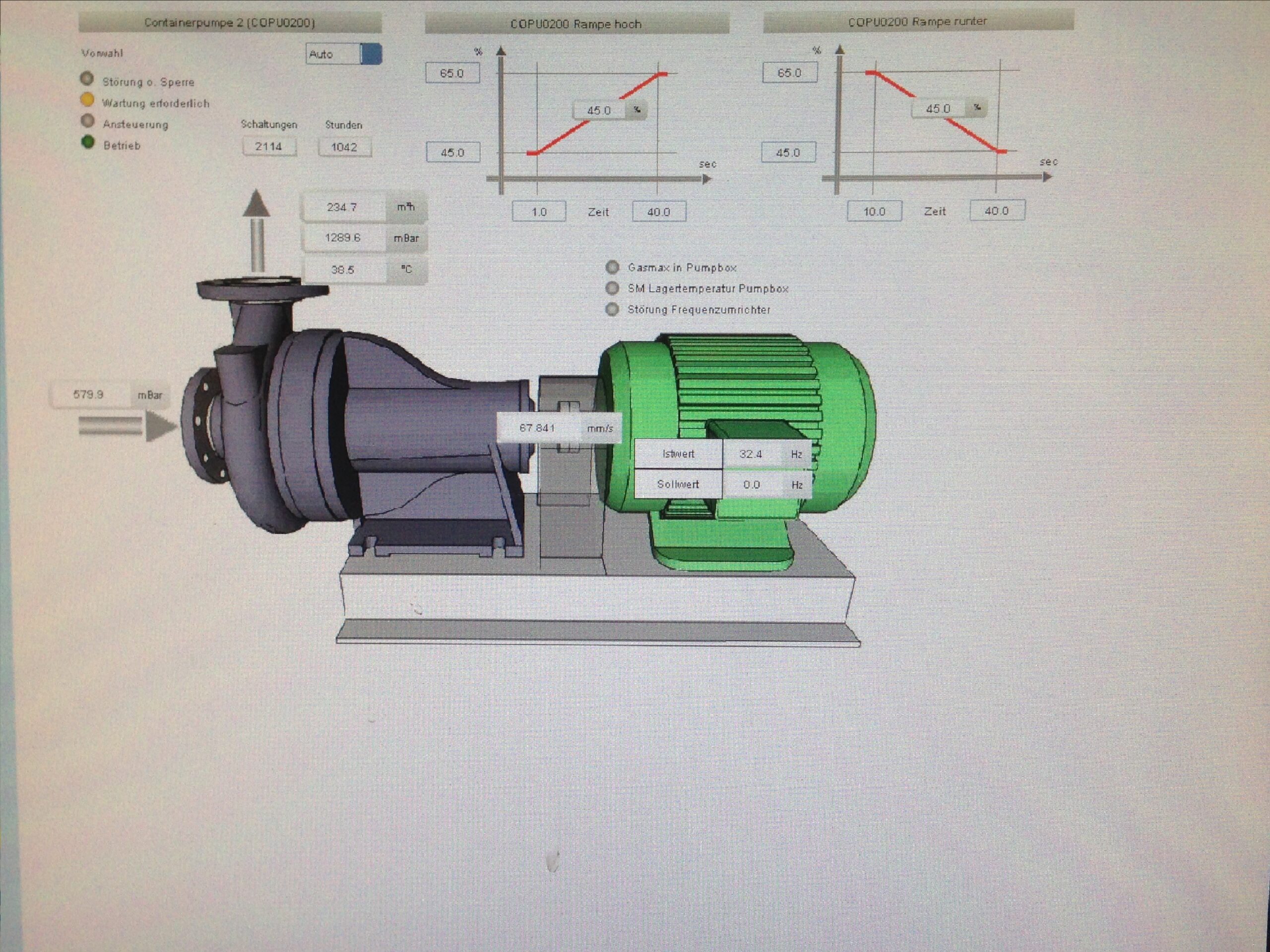The width and height of the screenshot is (1270, 952).
Task: Click the Störung o. Sperre indicator lamp
Action: [x=87, y=79]
